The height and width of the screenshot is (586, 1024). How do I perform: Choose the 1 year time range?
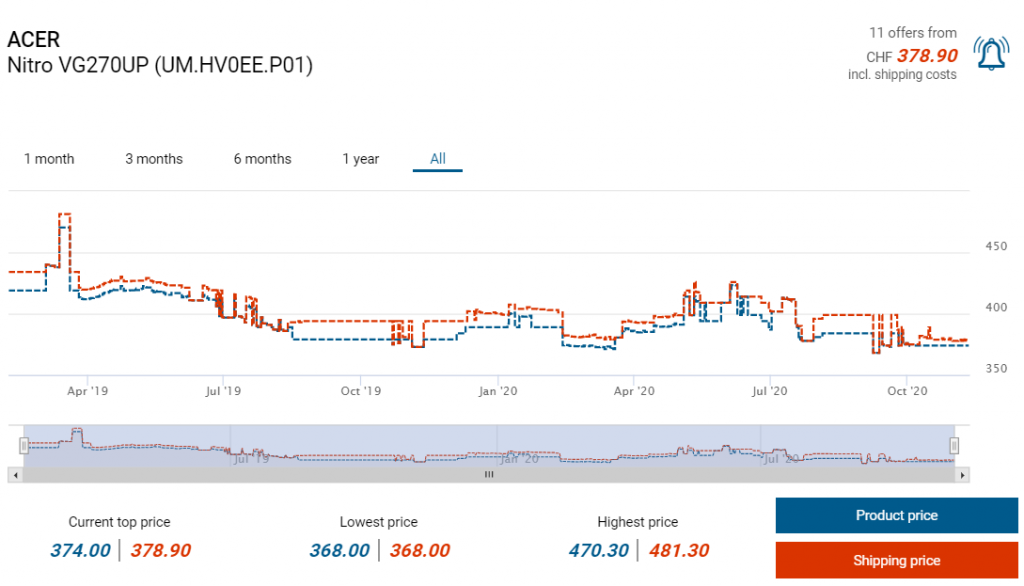[x=360, y=159]
